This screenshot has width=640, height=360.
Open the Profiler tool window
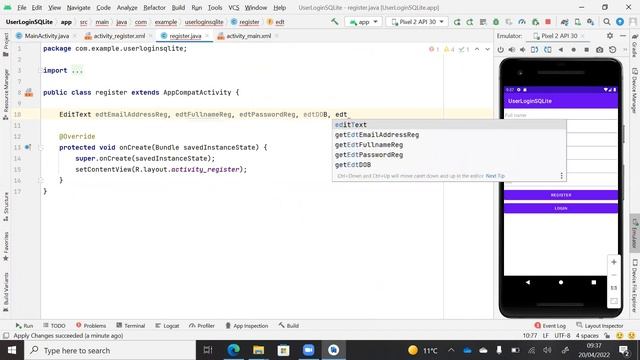point(202,326)
